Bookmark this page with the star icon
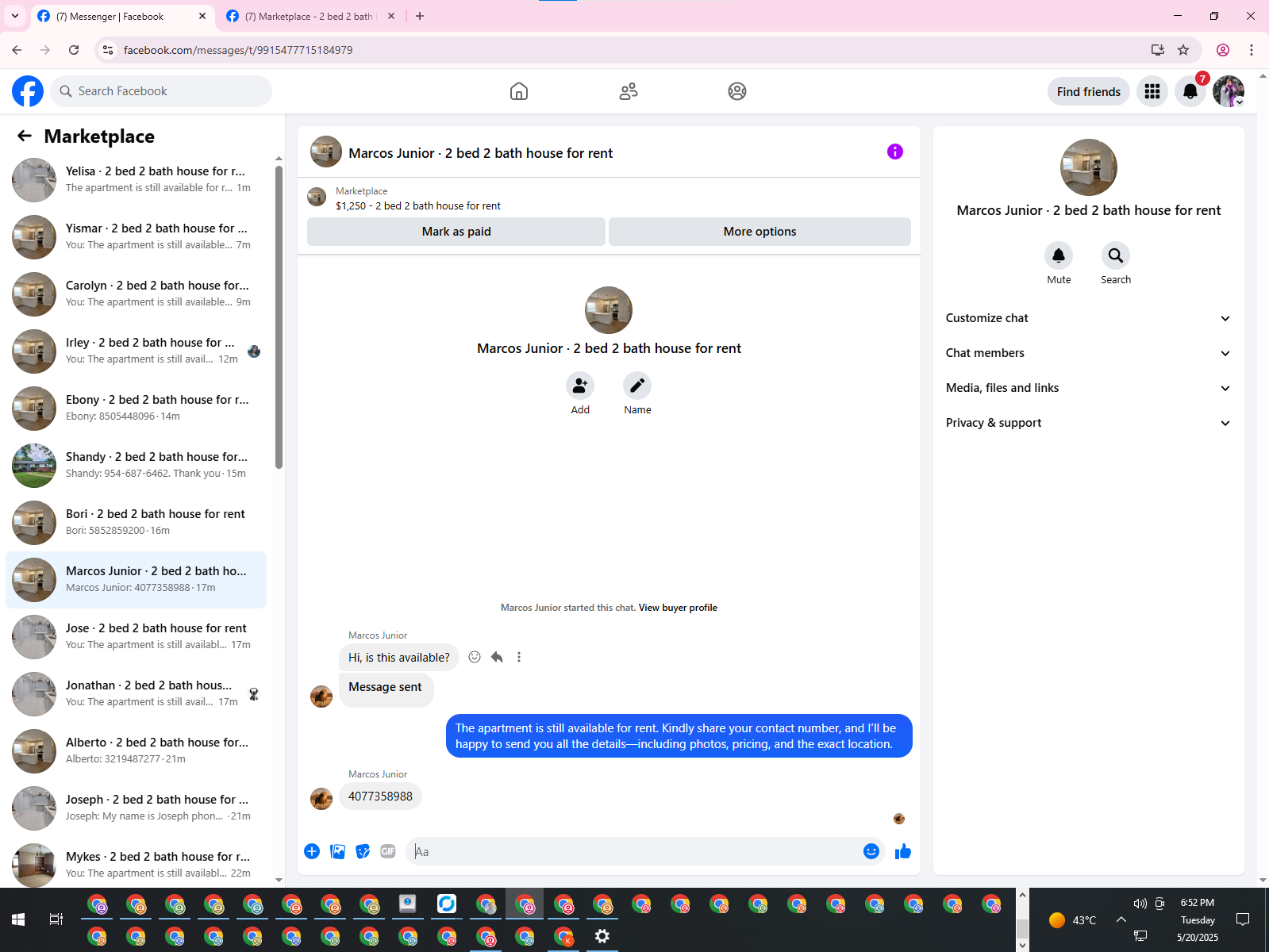The width and height of the screenshot is (1269, 952). [x=1183, y=50]
